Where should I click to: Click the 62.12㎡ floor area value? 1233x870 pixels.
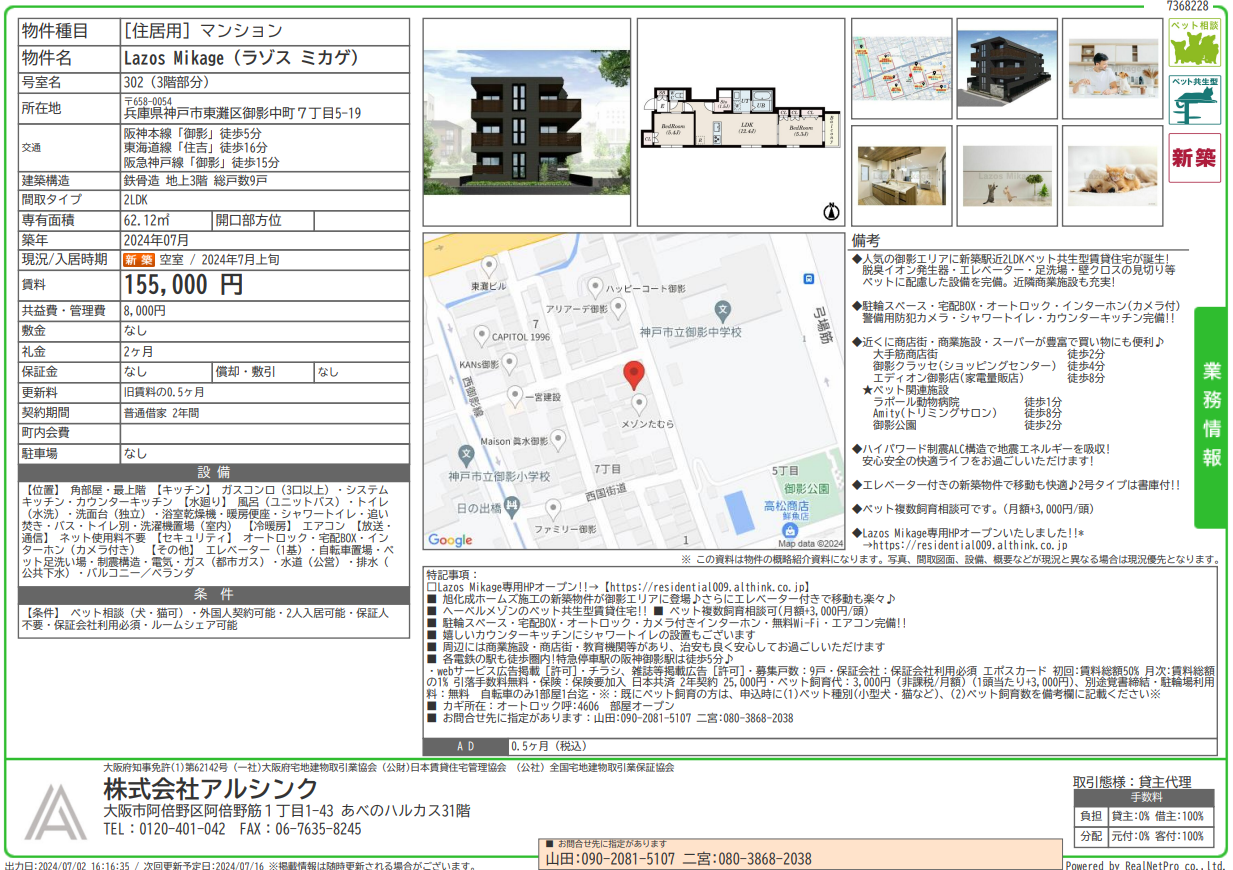pyautogui.click(x=146, y=220)
